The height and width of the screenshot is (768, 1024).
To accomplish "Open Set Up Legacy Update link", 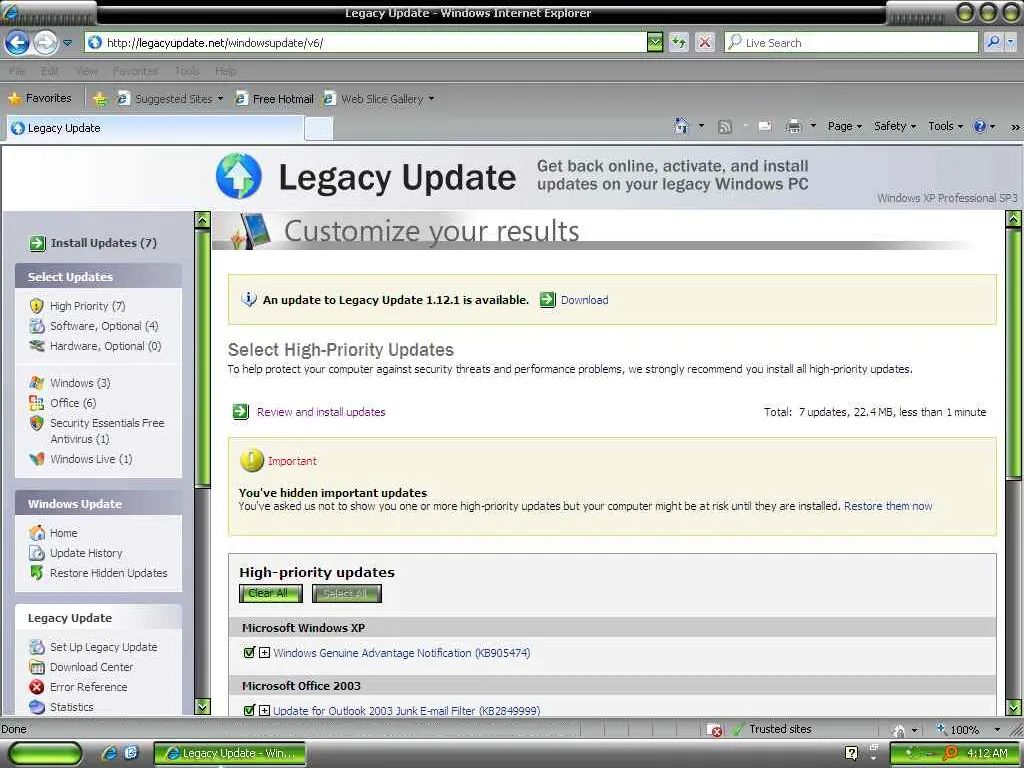I will (x=103, y=647).
